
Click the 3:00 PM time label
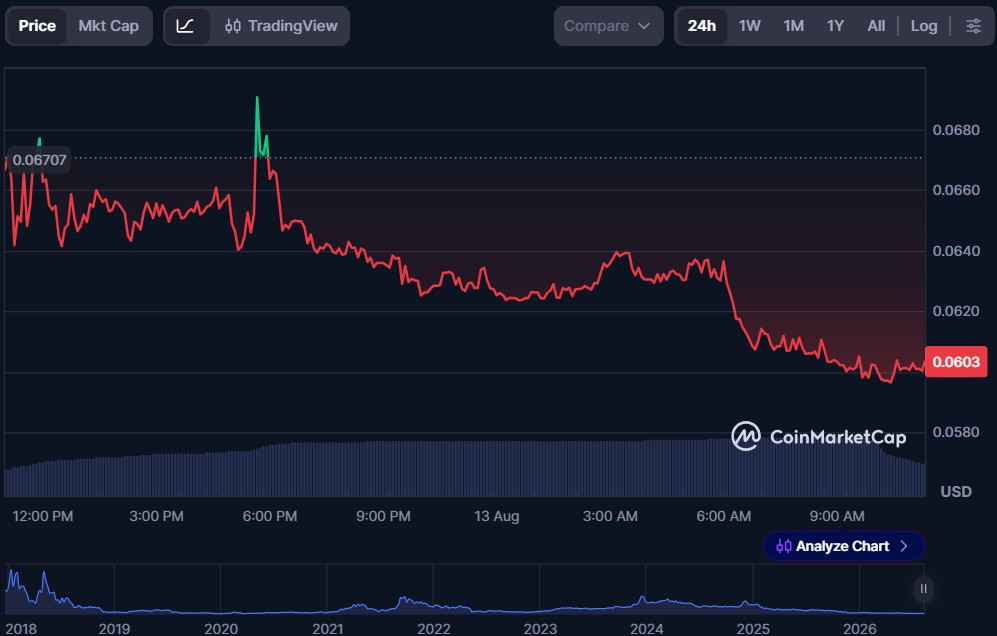[156, 516]
